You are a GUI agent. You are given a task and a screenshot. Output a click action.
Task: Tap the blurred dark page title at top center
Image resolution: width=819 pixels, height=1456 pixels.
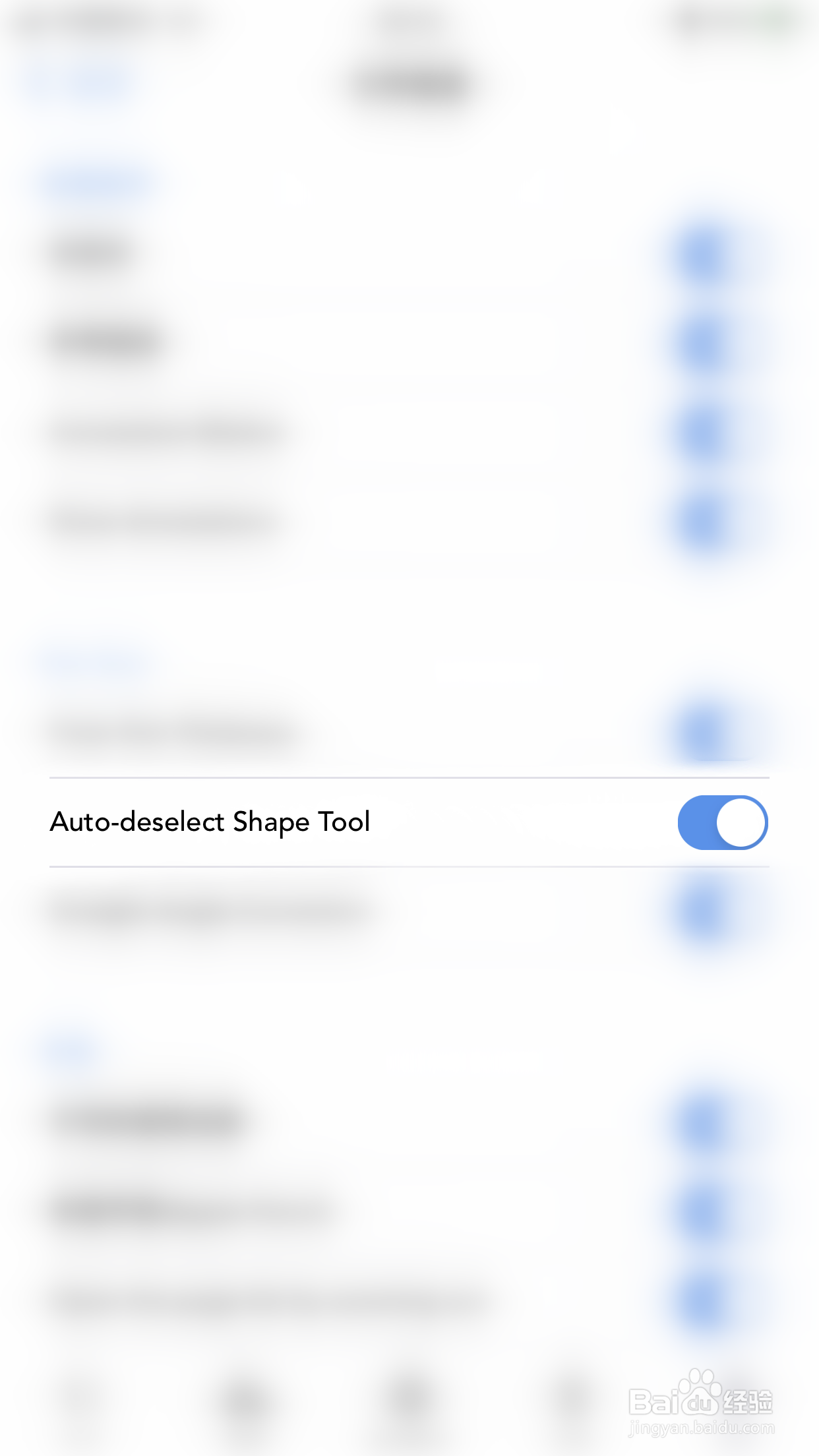pos(410,84)
